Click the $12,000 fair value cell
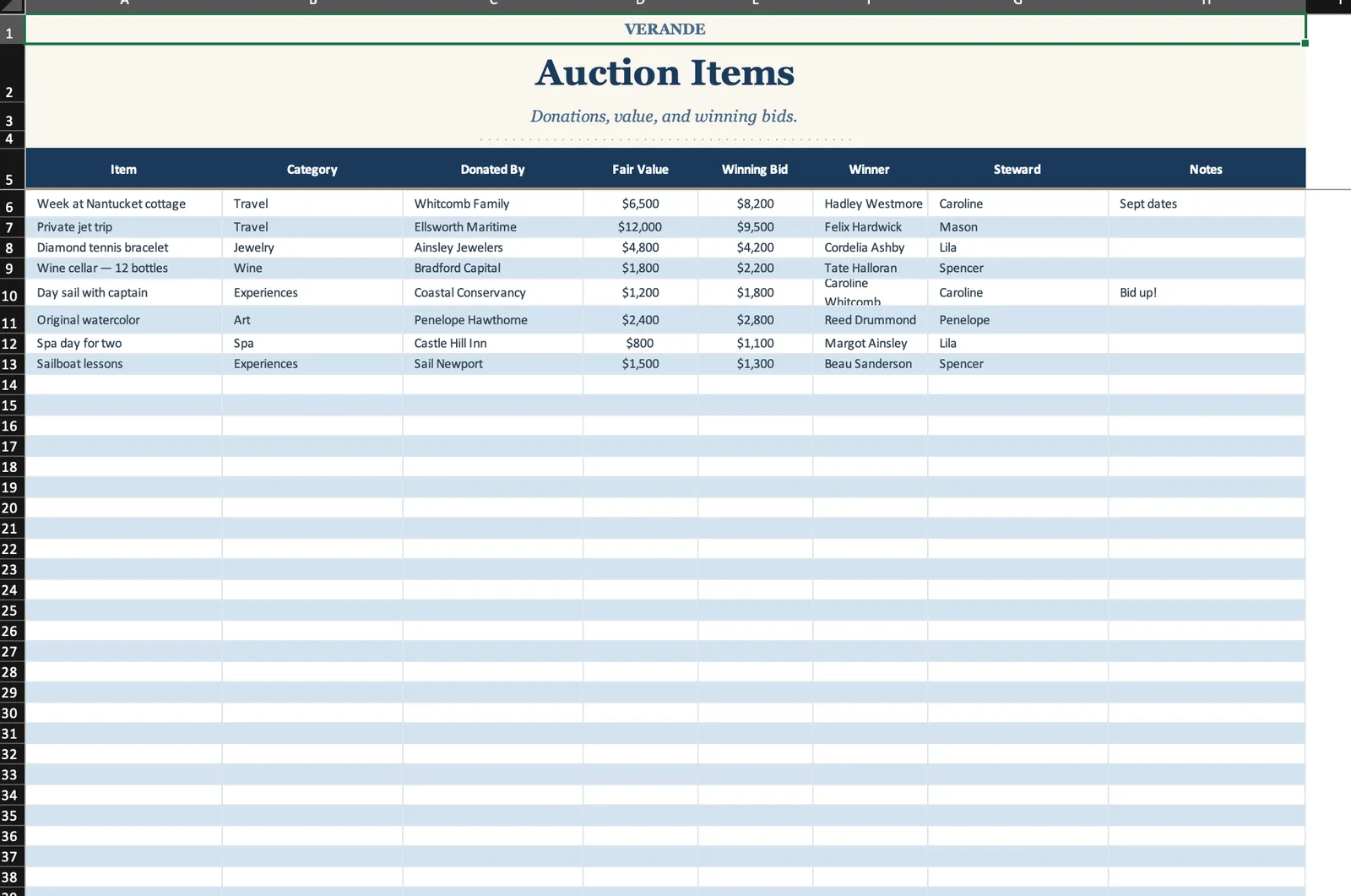 640,227
